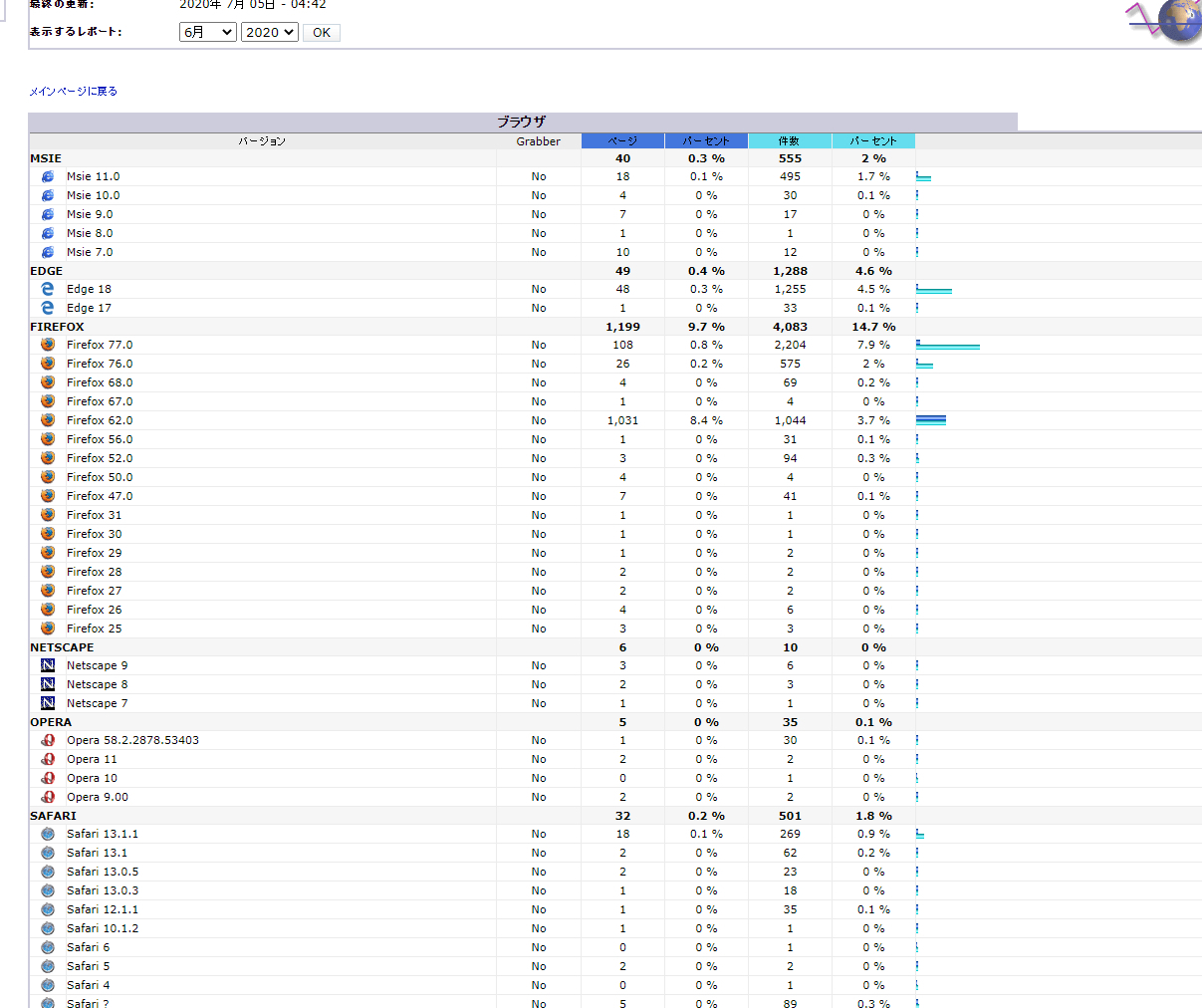
Task: Click the Edge icon next to Edge 18
Action: (x=48, y=289)
